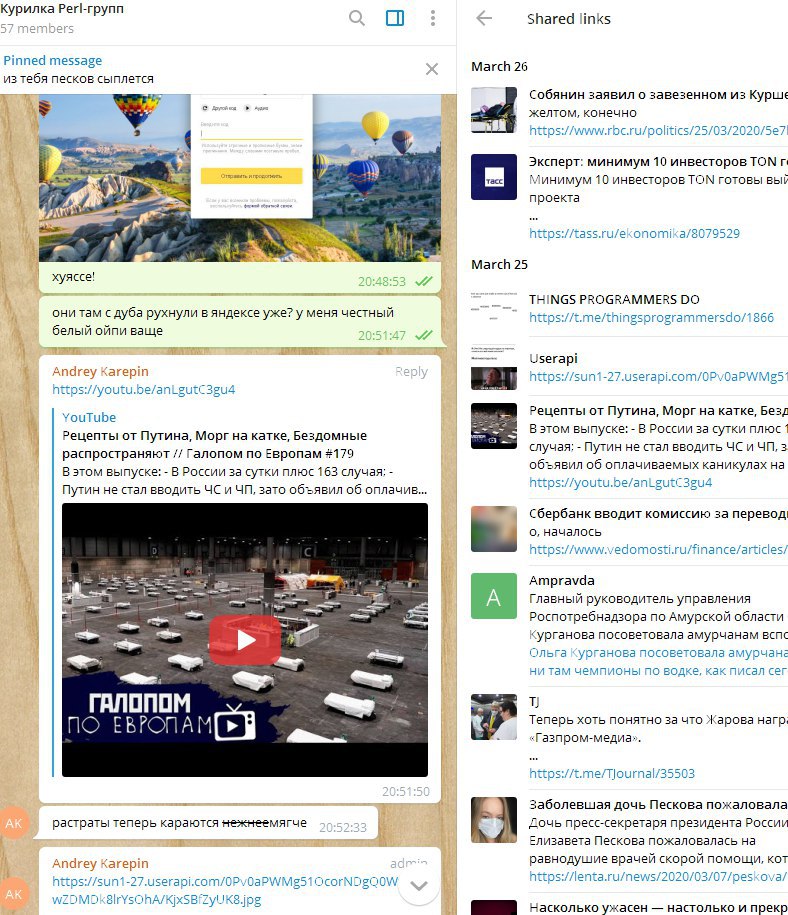Click the растраты теперь караются message
This screenshot has width=788, height=915.
point(208,823)
